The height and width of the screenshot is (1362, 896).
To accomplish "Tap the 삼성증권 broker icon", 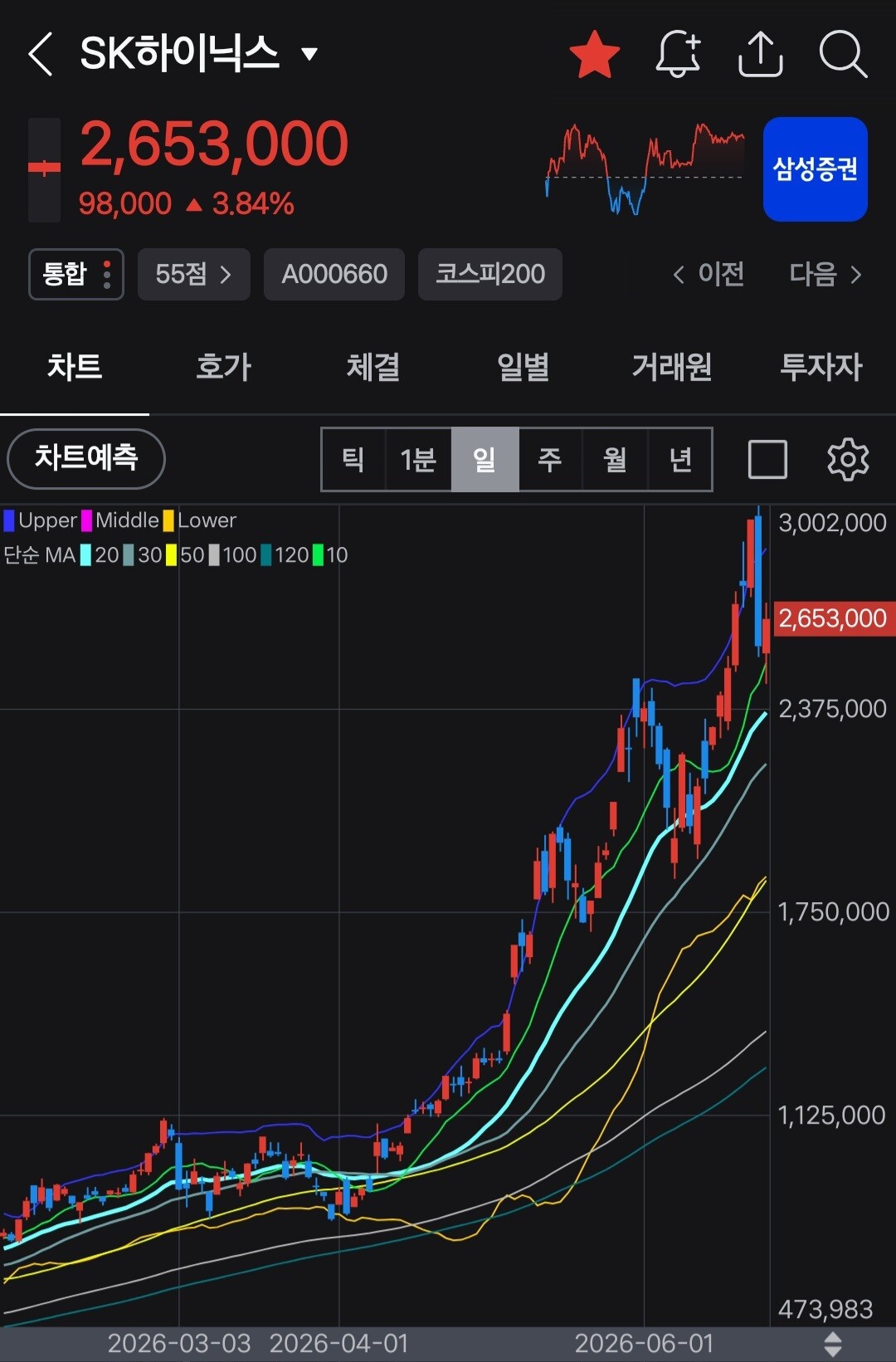I will tap(815, 169).
